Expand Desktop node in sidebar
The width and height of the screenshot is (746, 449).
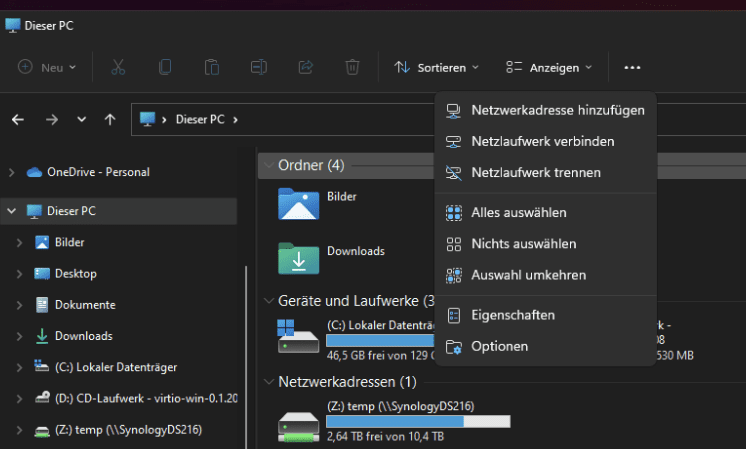(20, 274)
